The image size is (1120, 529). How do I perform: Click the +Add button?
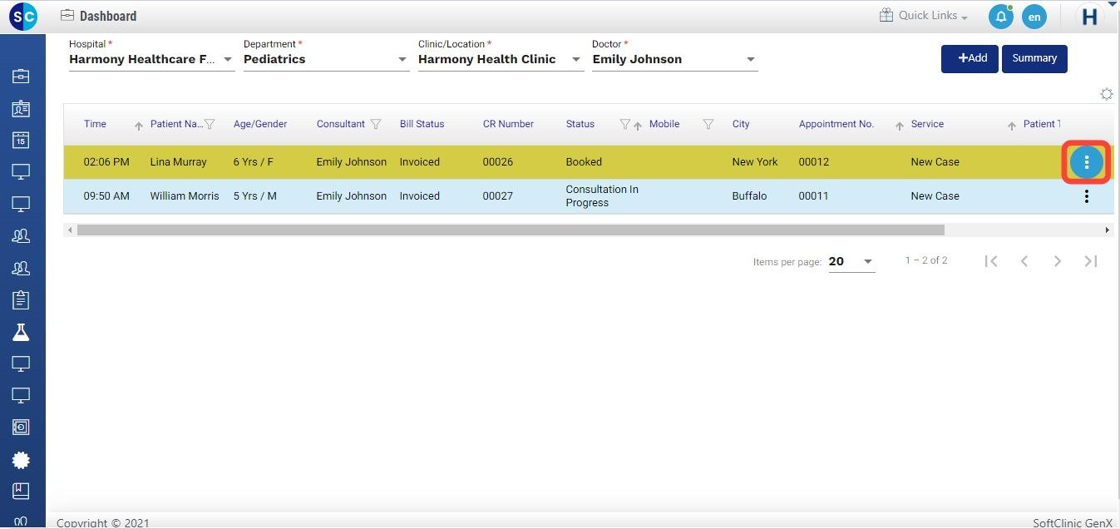969,59
